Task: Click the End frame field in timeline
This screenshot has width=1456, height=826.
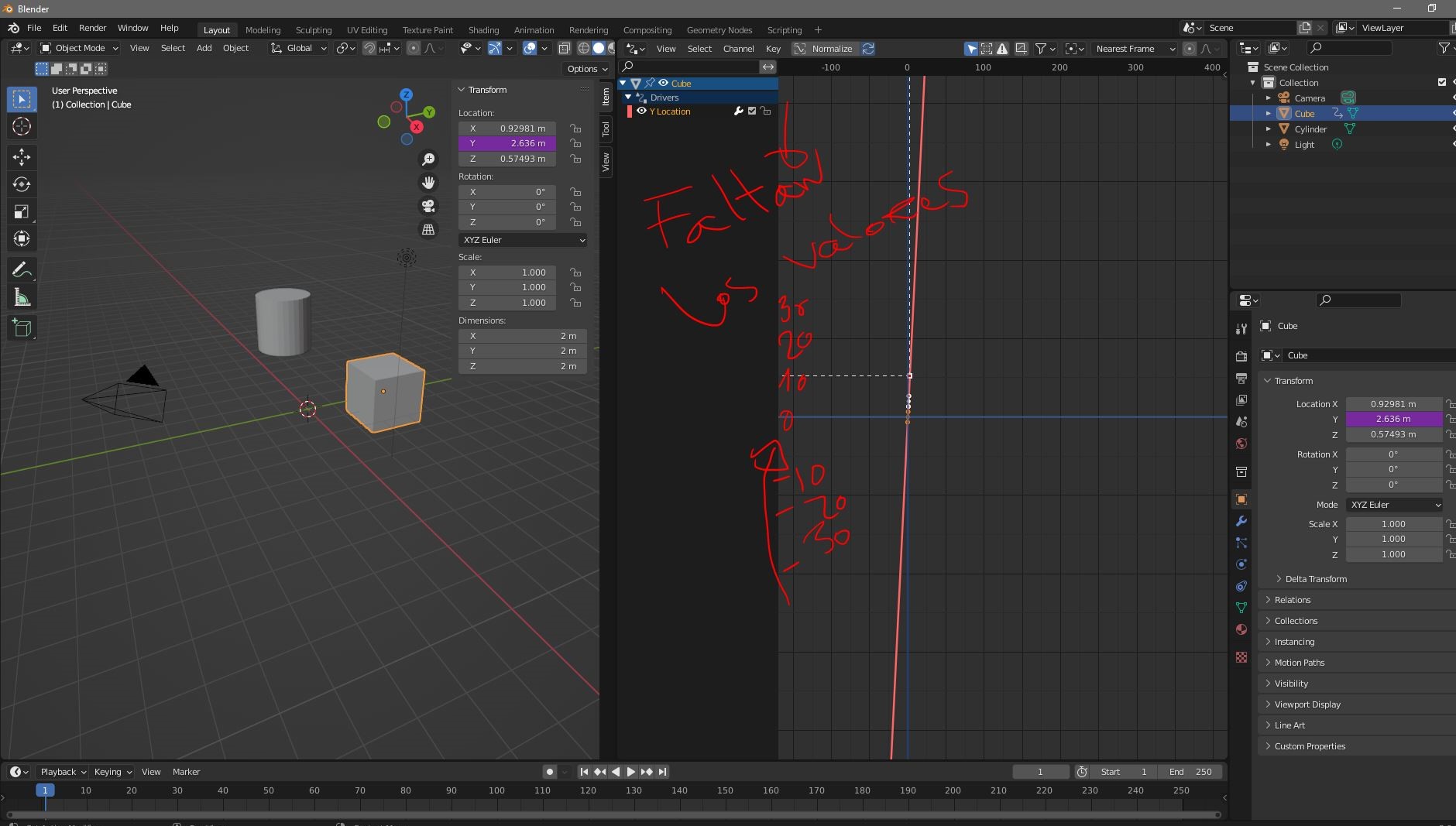Action: [x=1190, y=772]
